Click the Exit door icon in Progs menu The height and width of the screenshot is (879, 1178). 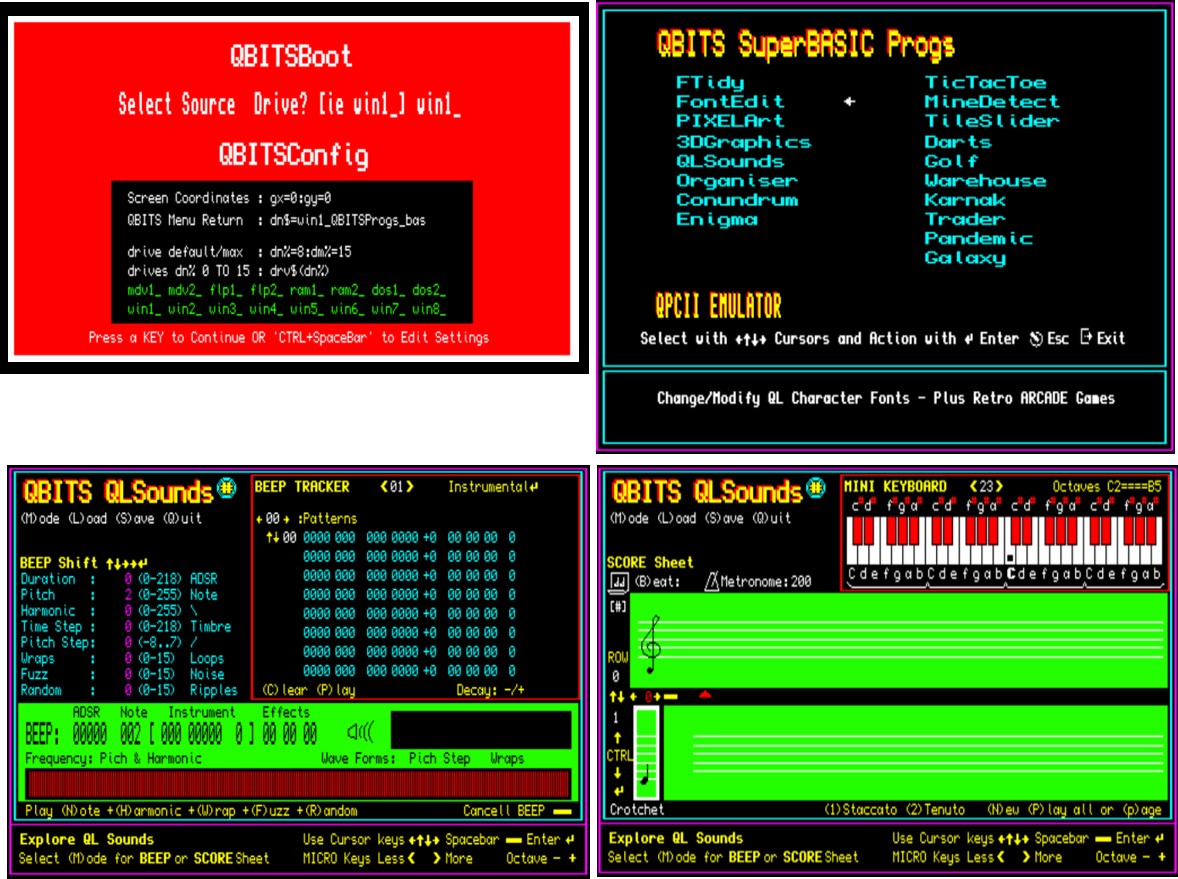[x=1086, y=337]
